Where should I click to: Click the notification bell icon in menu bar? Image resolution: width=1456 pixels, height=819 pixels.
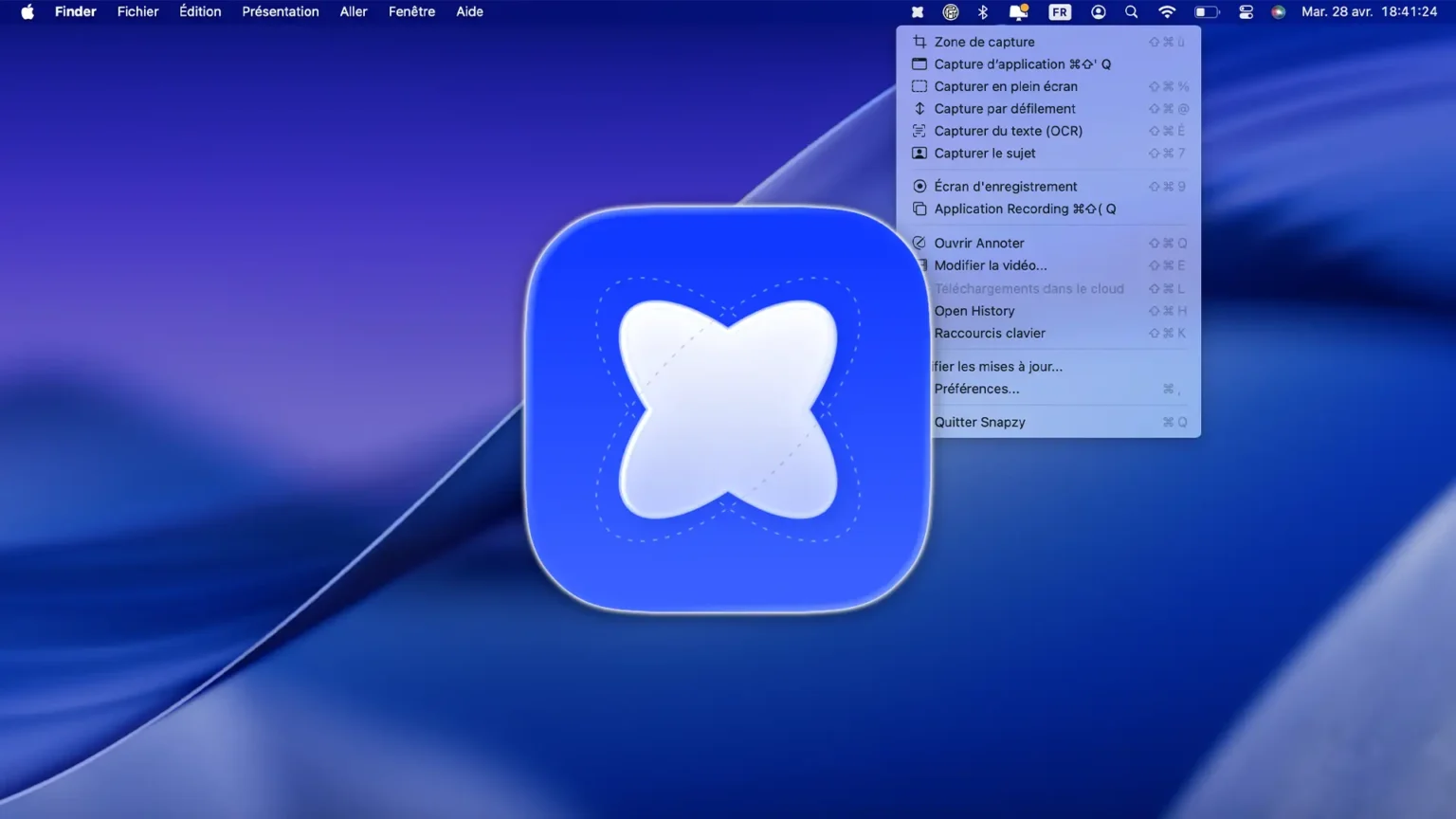tap(1018, 12)
